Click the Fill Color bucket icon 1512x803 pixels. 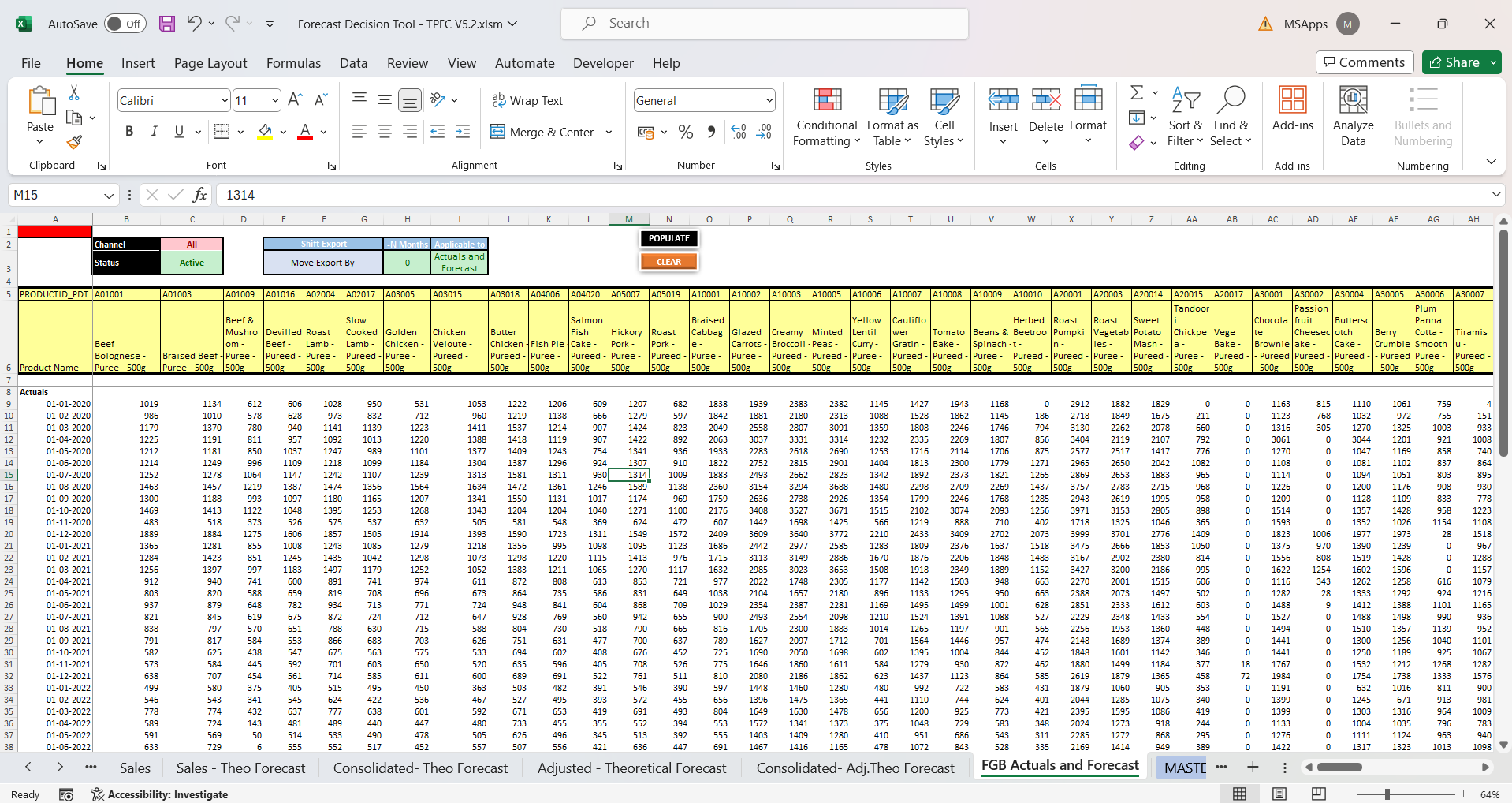tap(266, 132)
